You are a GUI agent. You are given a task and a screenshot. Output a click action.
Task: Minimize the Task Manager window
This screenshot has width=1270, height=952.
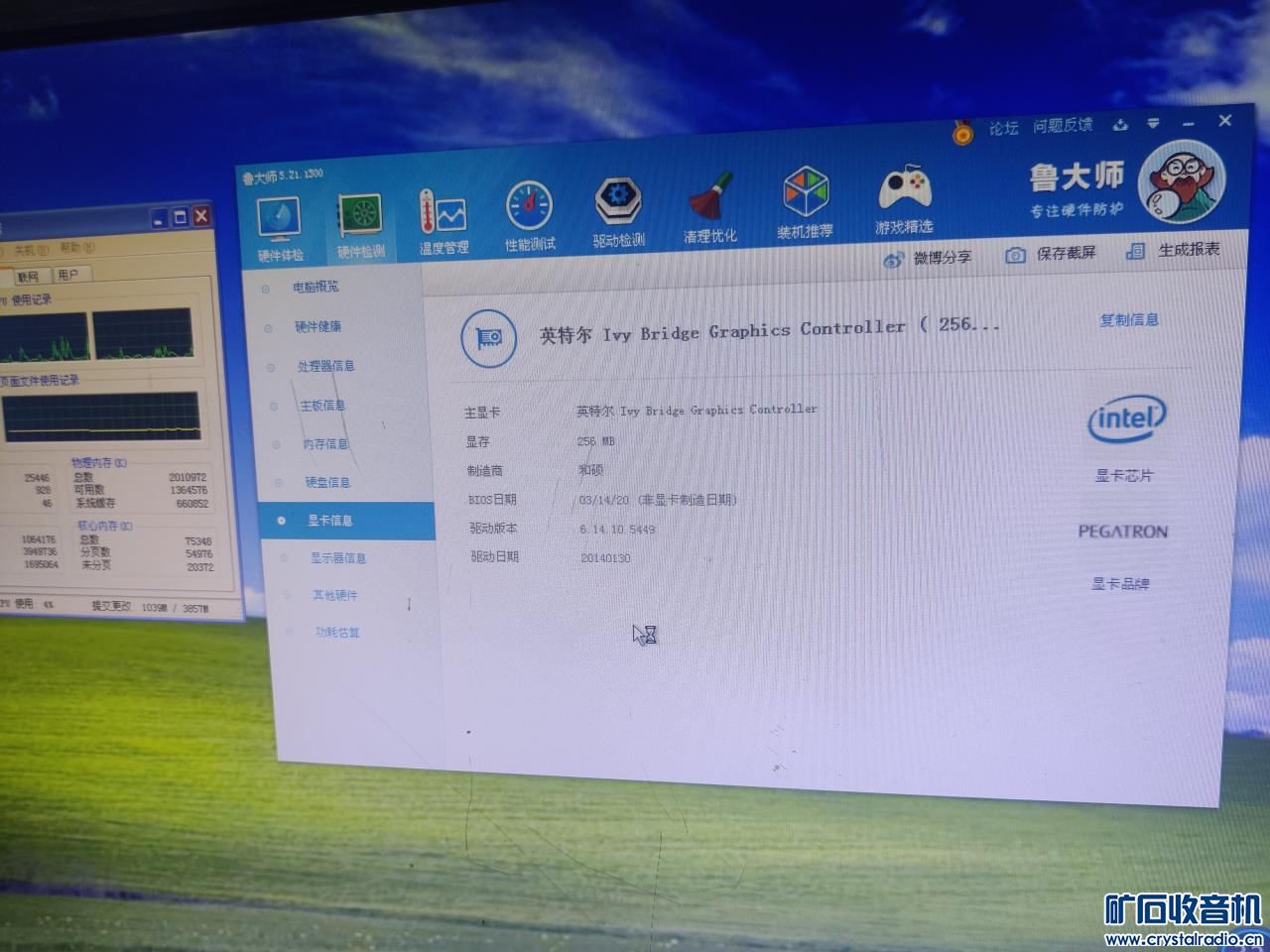point(159,219)
